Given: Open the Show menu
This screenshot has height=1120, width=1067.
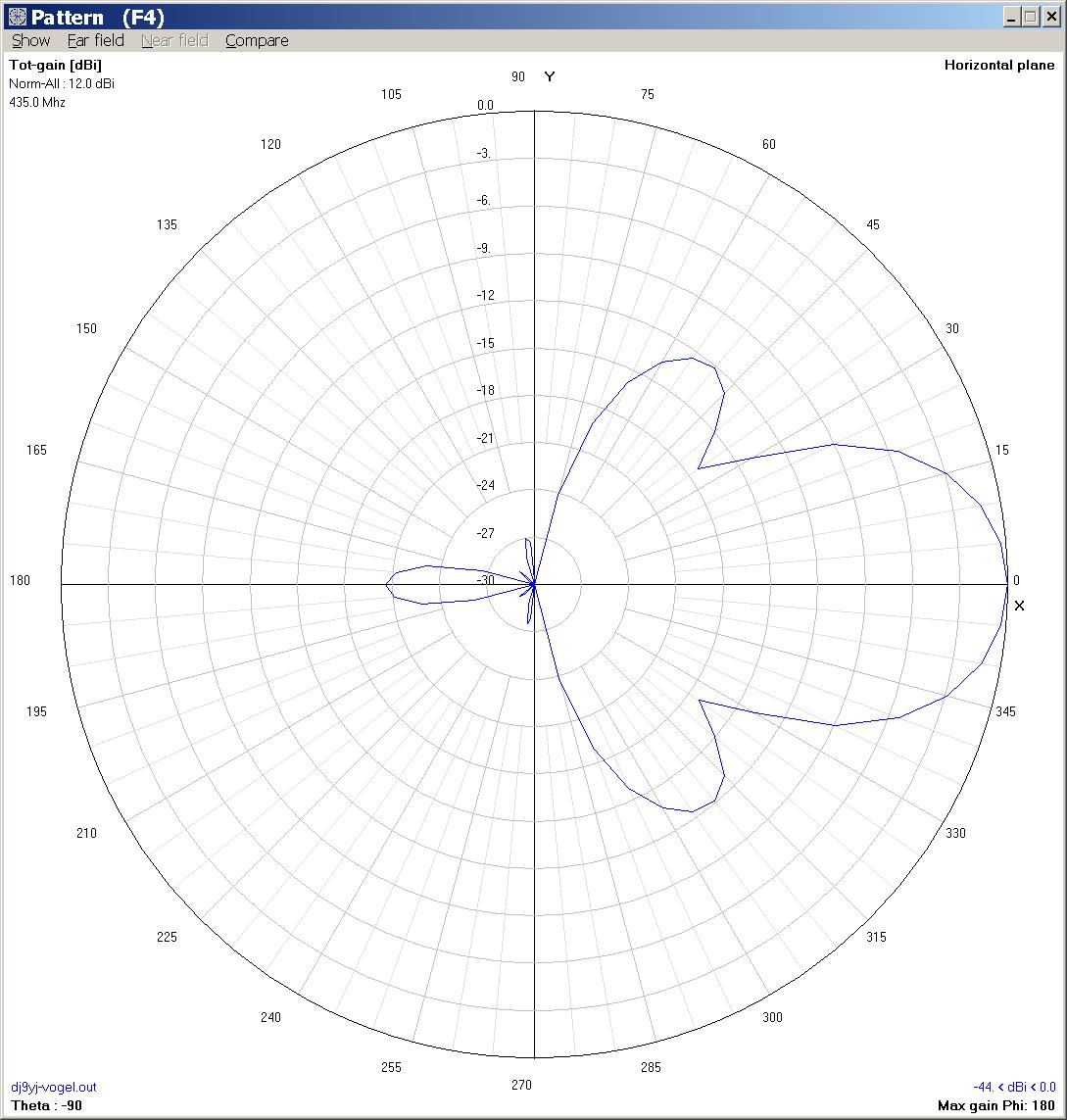Looking at the screenshot, I should tap(30, 41).
